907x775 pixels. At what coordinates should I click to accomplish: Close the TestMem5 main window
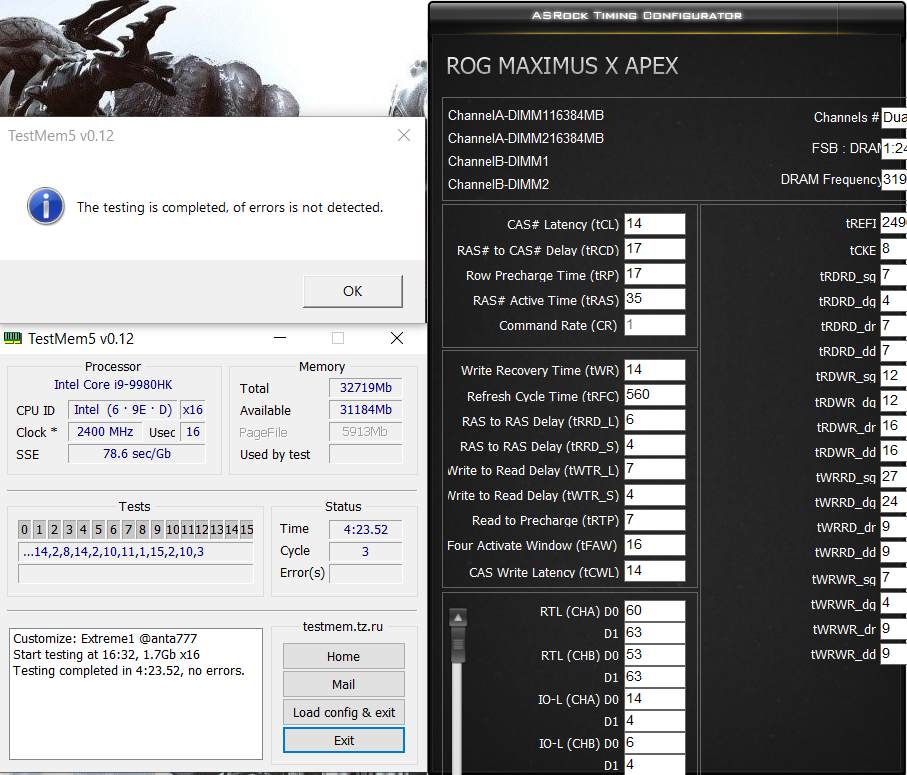[397, 338]
